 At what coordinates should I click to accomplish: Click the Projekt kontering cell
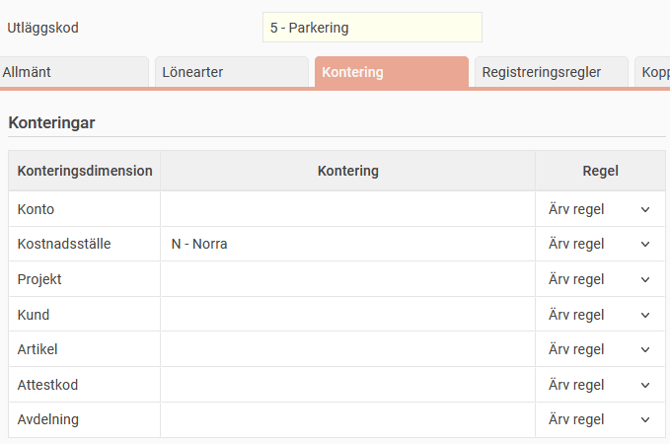(x=348, y=279)
